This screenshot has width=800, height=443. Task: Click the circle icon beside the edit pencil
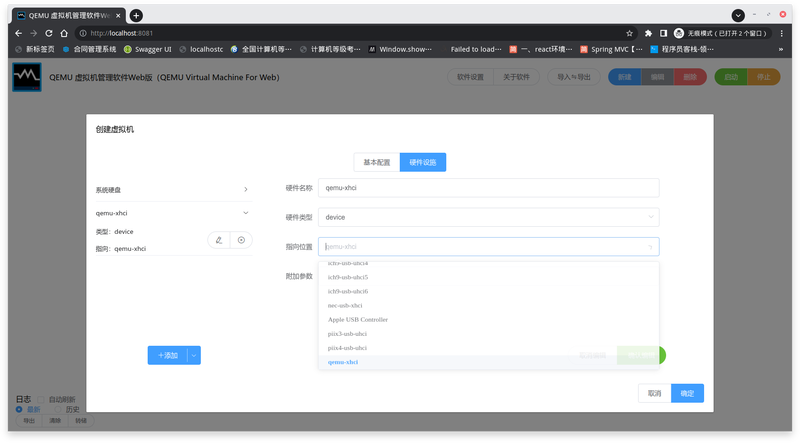[x=241, y=240]
